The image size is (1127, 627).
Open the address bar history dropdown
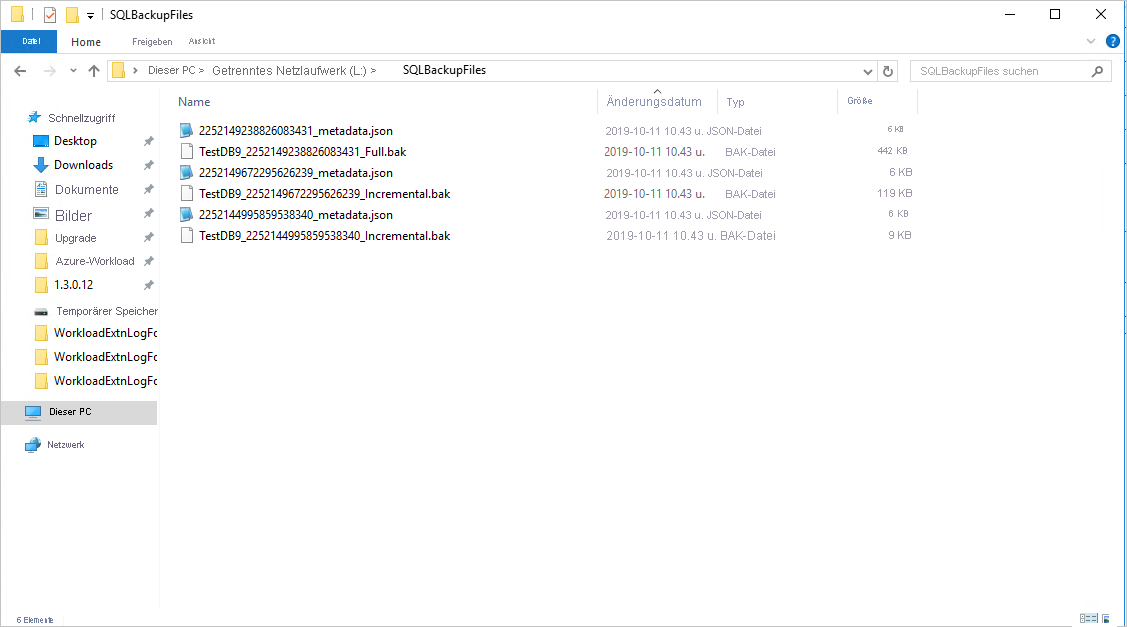tap(868, 71)
